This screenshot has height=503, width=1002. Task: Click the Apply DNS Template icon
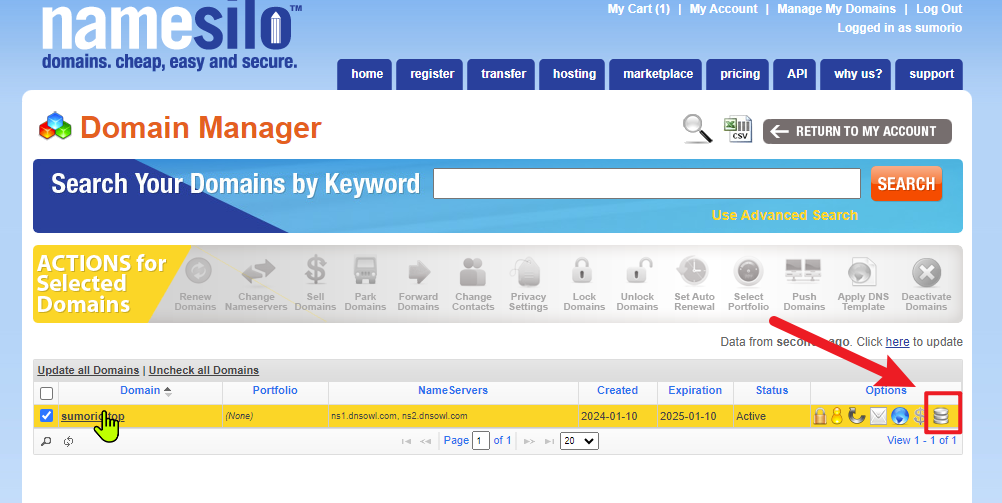tap(863, 274)
